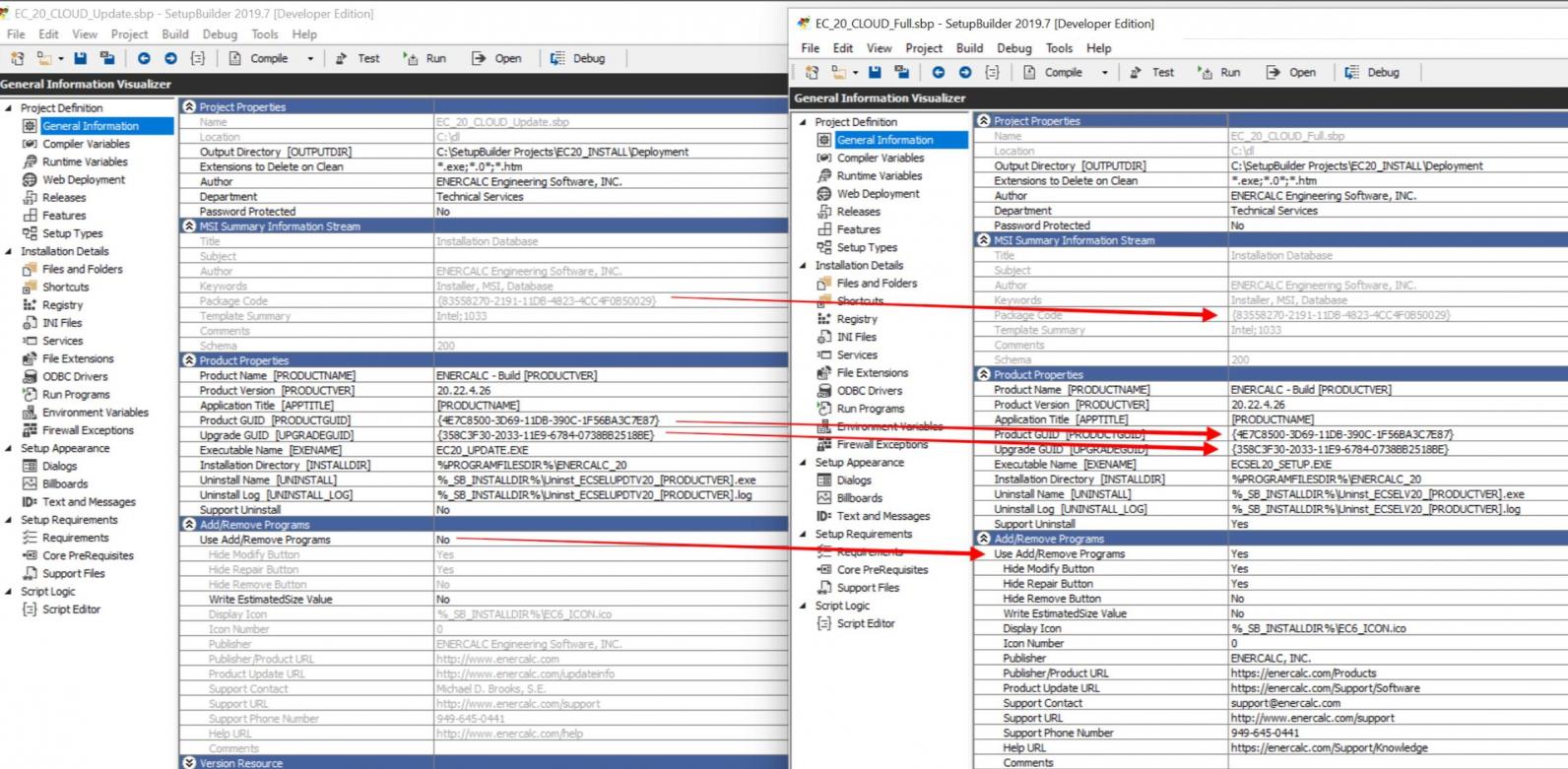
Task: Open Project menu in Update window
Action: click(129, 33)
